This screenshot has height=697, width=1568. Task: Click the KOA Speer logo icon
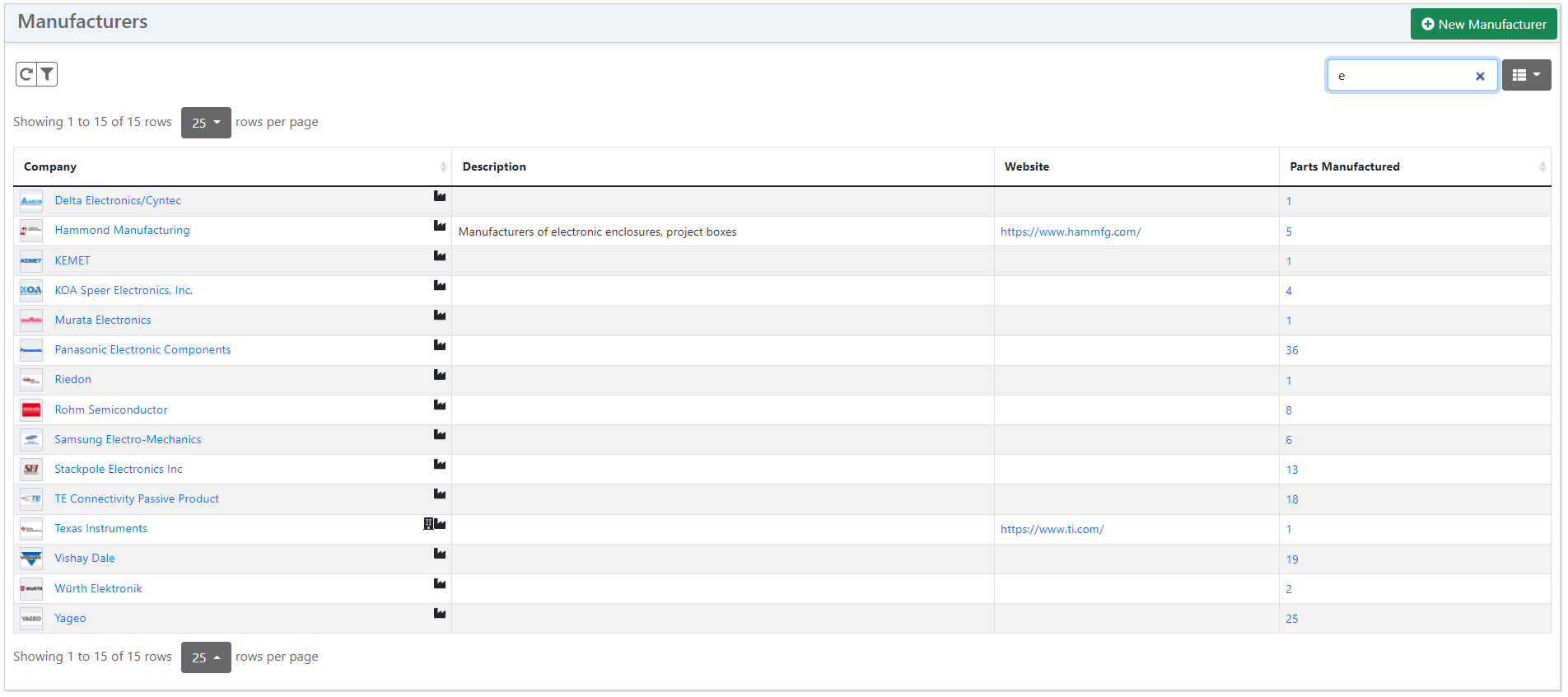pyautogui.click(x=31, y=291)
